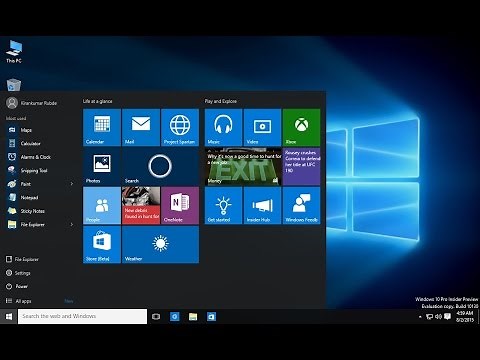The image size is (480, 360).
Task: Launch Project Spartan browser tile
Action: pyautogui.click(x=180, y=127)
